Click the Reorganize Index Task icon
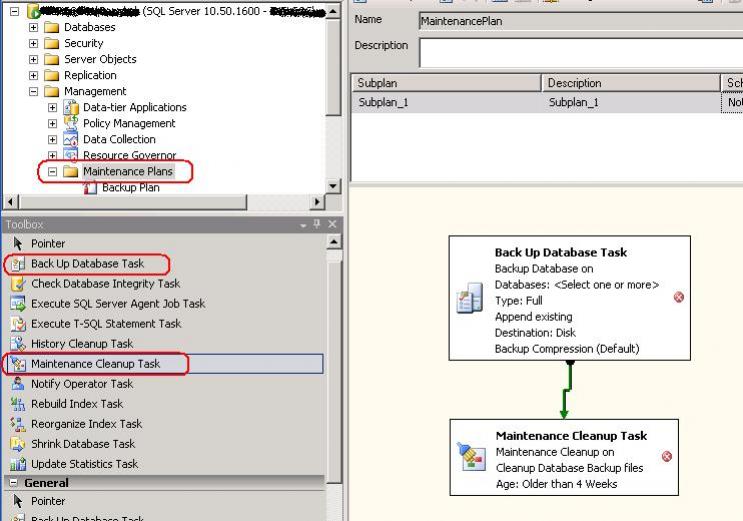The height and width of the screenshot is (521, 743). 18,424
